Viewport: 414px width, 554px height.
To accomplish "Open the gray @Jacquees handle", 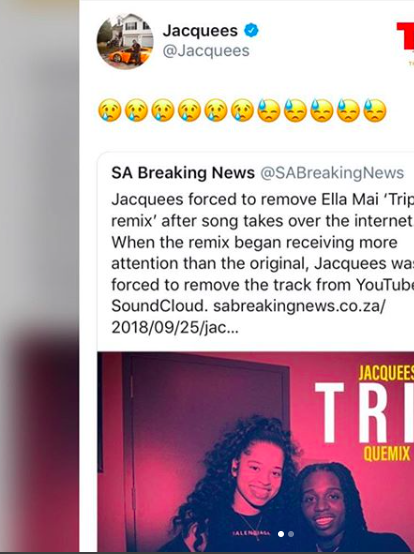I will point(206,51).
